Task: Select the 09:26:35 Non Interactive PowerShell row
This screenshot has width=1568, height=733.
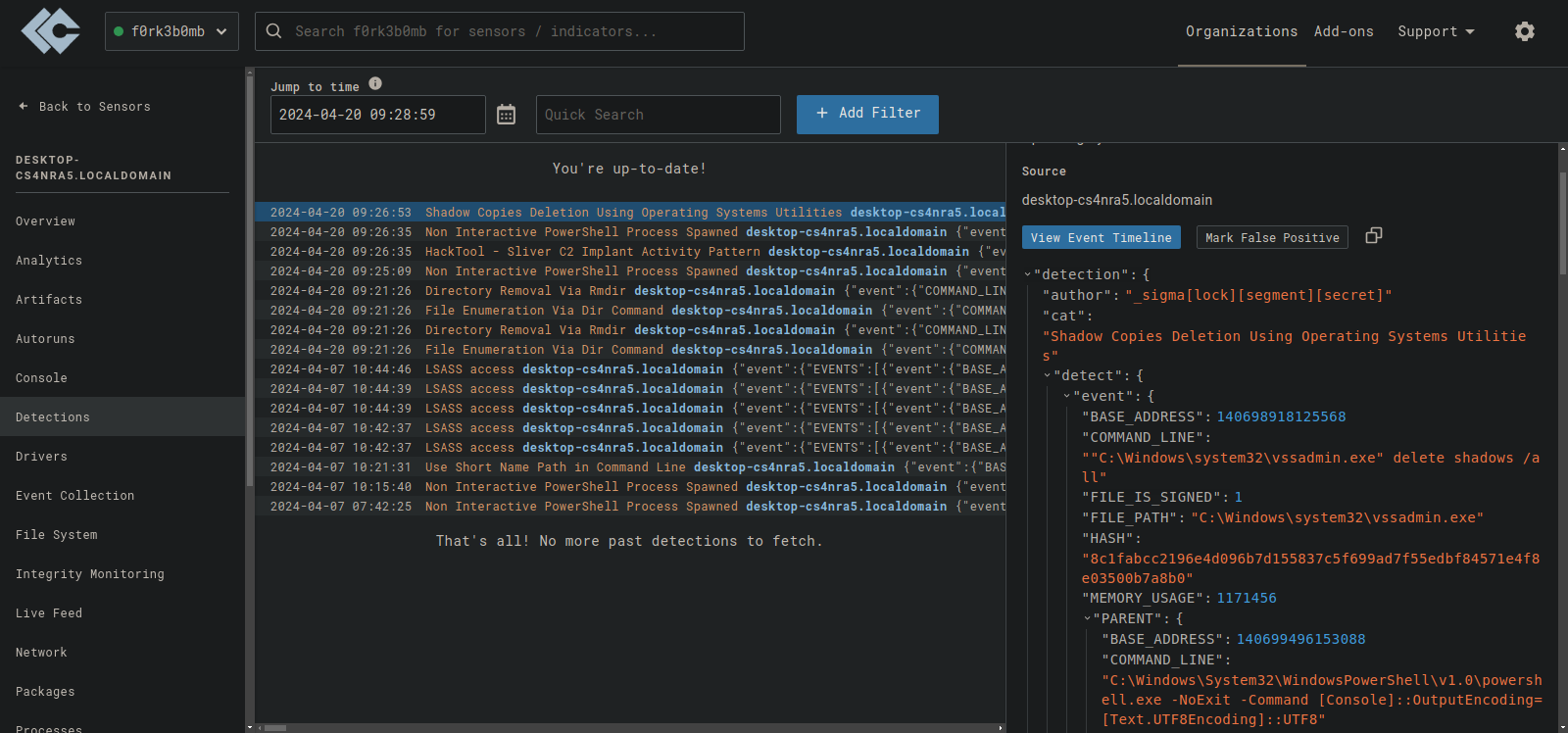Action: tap(630, 232)
